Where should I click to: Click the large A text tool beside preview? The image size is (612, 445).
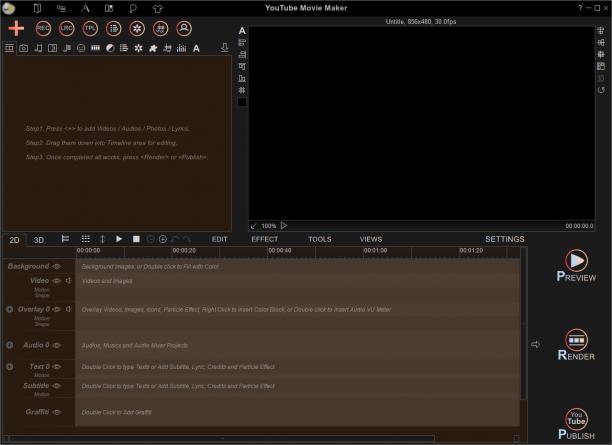click(x=242, y=31)
